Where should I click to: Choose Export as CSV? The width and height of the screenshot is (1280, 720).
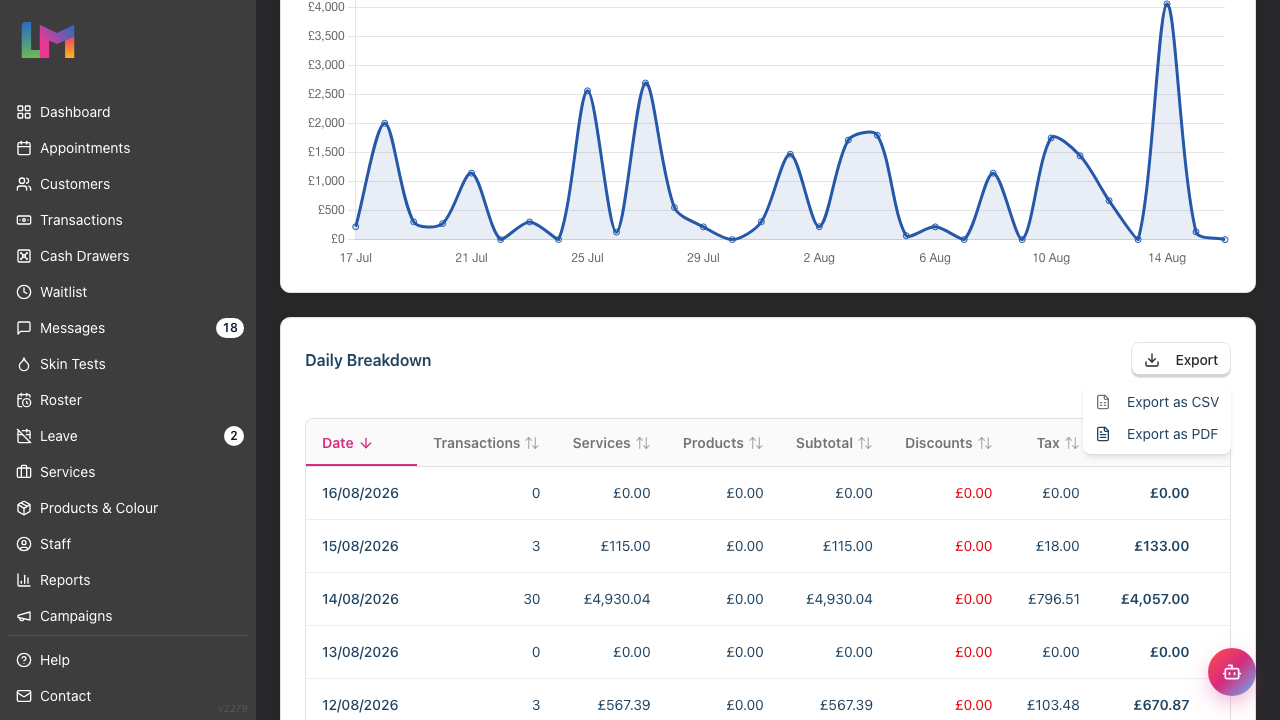tap(1157, 402)
